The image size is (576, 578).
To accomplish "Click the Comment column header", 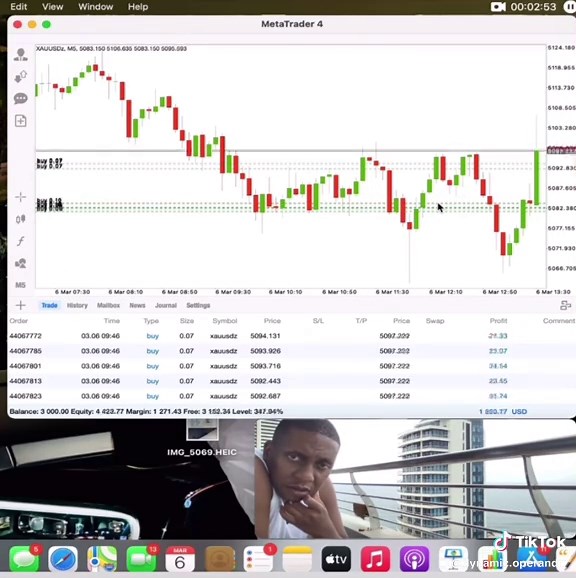I will 559,321.
